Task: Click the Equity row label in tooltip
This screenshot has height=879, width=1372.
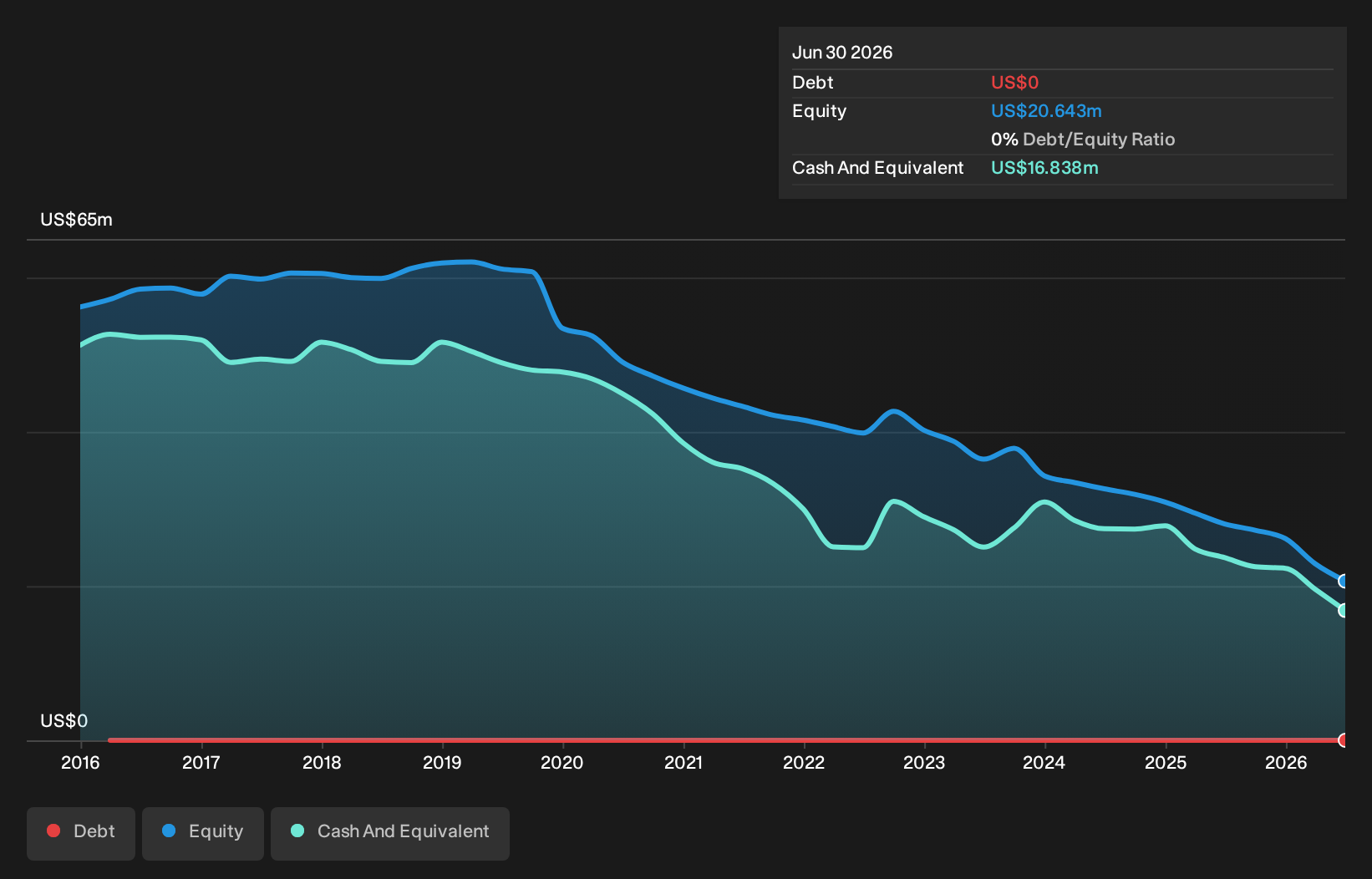Action: tap(819, 111)
